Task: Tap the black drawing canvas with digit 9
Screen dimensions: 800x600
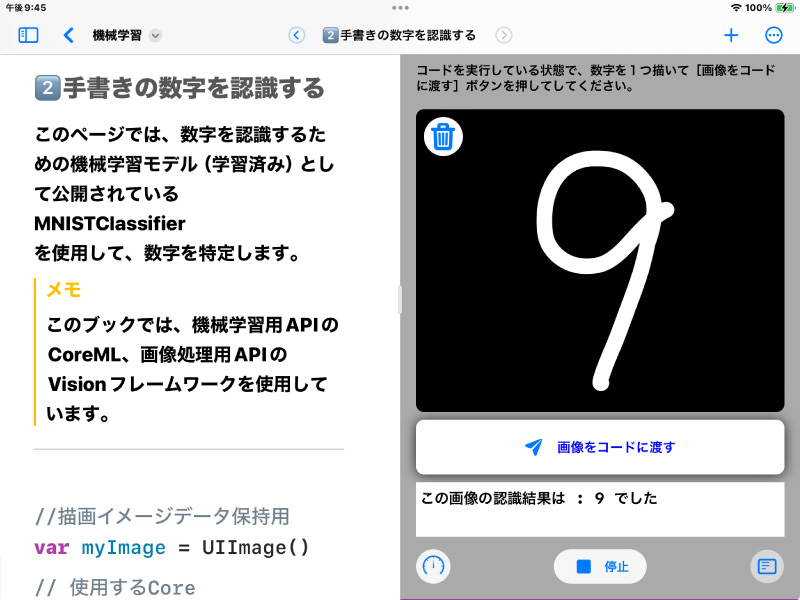Action: (x=600, y=260)
